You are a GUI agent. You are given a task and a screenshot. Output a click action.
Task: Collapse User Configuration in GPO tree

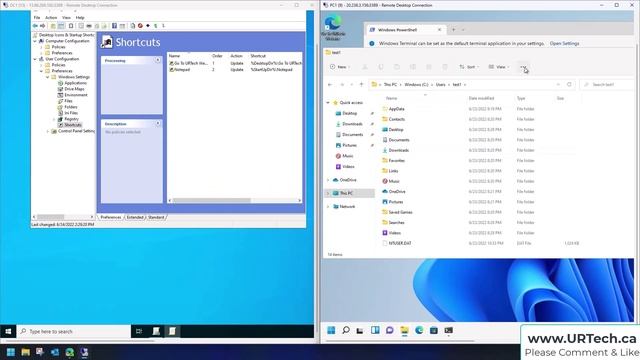pos(35,59)
